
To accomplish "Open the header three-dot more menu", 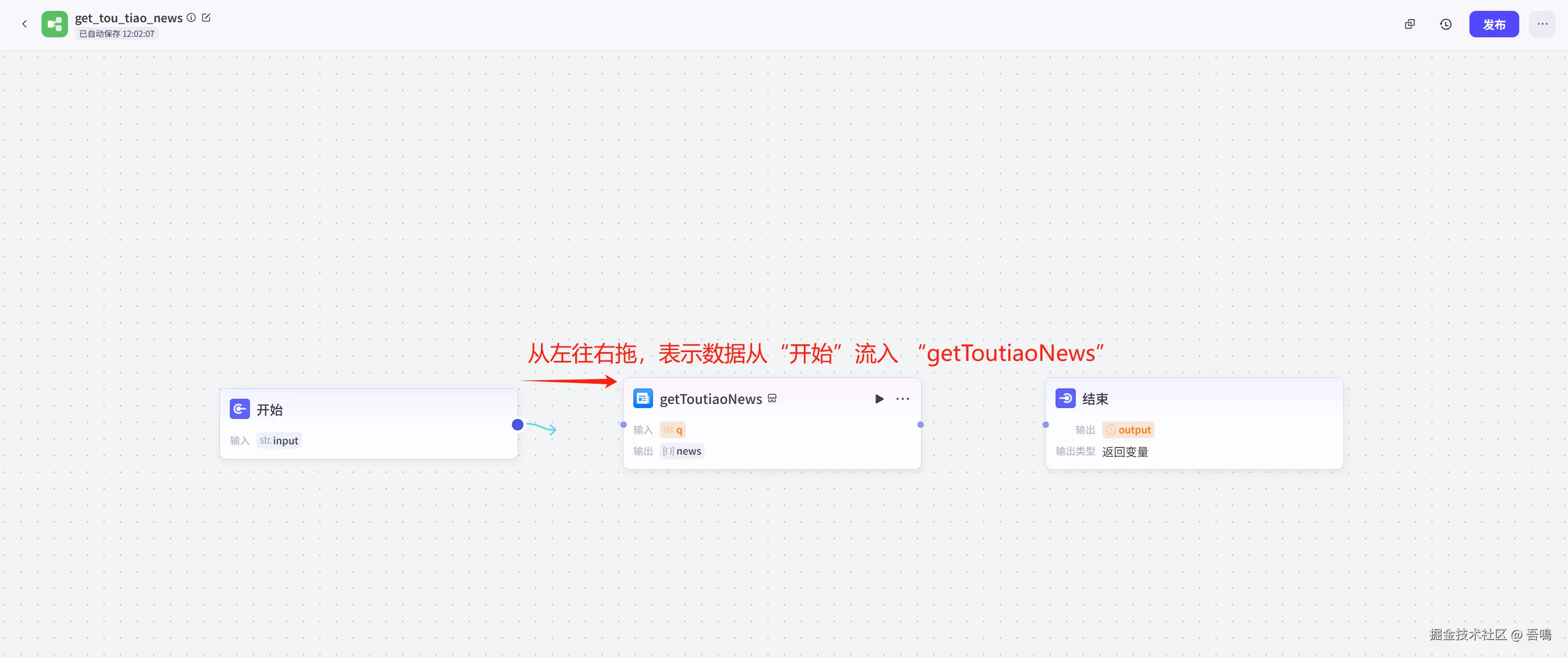I will click(1542, 24).
